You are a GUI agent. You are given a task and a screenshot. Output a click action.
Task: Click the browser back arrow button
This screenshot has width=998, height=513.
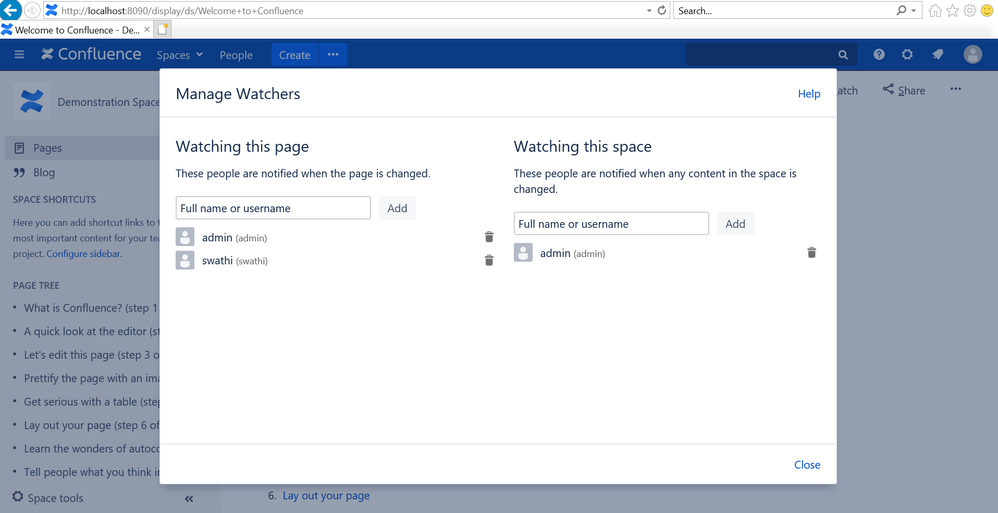point(11,10)
